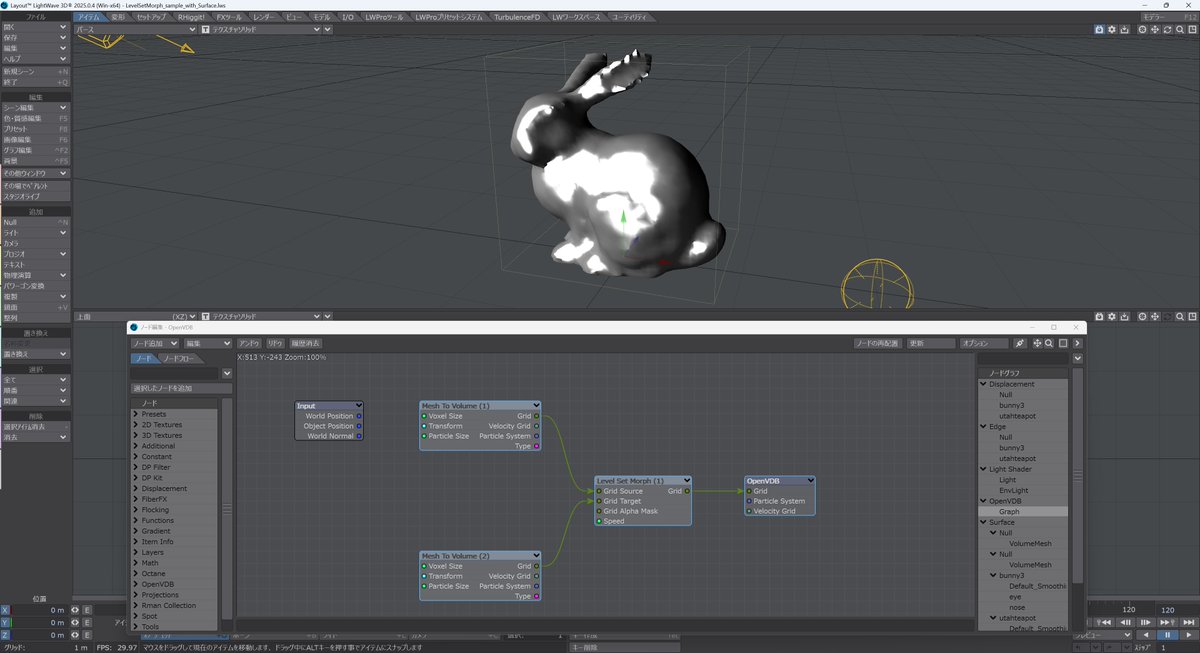Click the perspective viewport move/pan icon
1200x653 pixels.
(x=1155, y=30)
